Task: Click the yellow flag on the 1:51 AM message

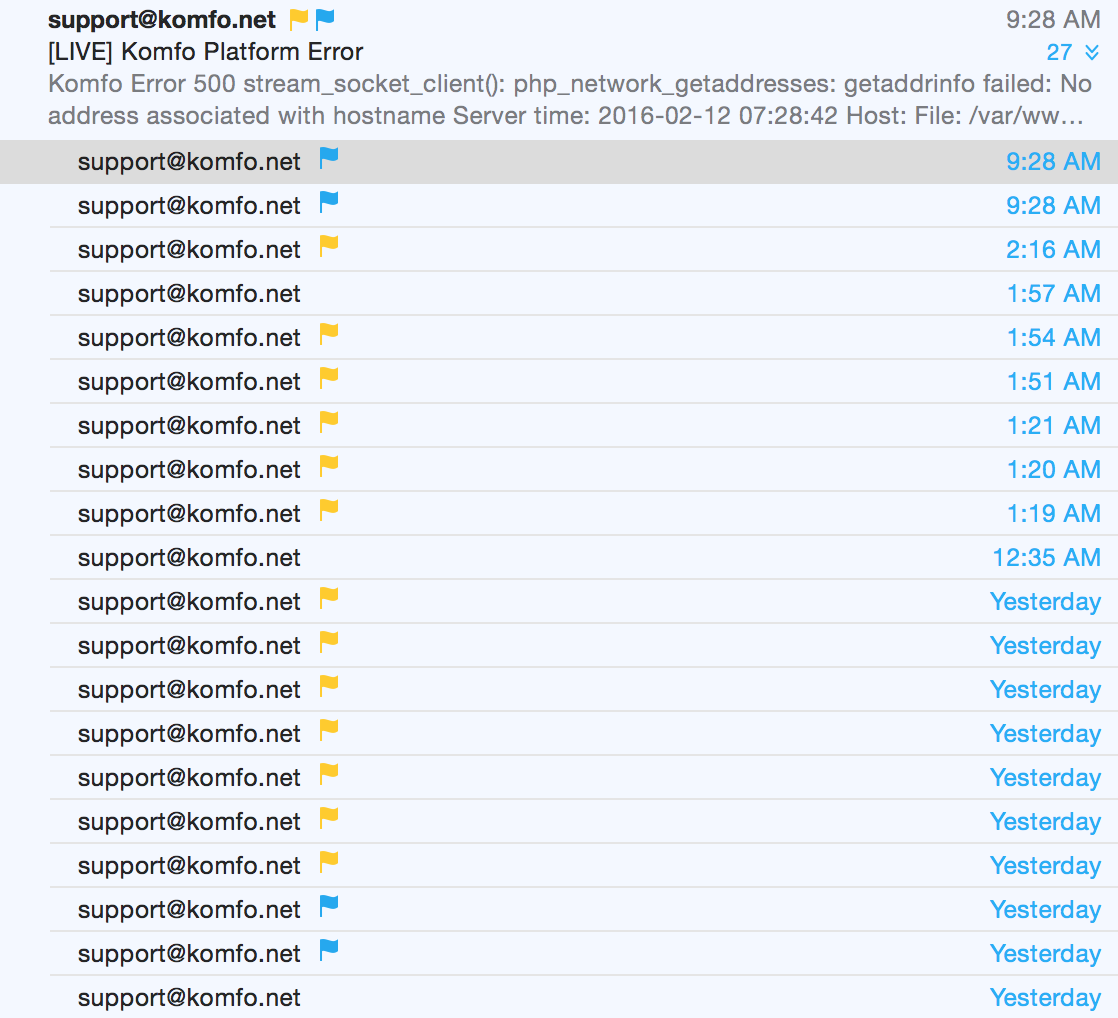Action: click(329, 379)
